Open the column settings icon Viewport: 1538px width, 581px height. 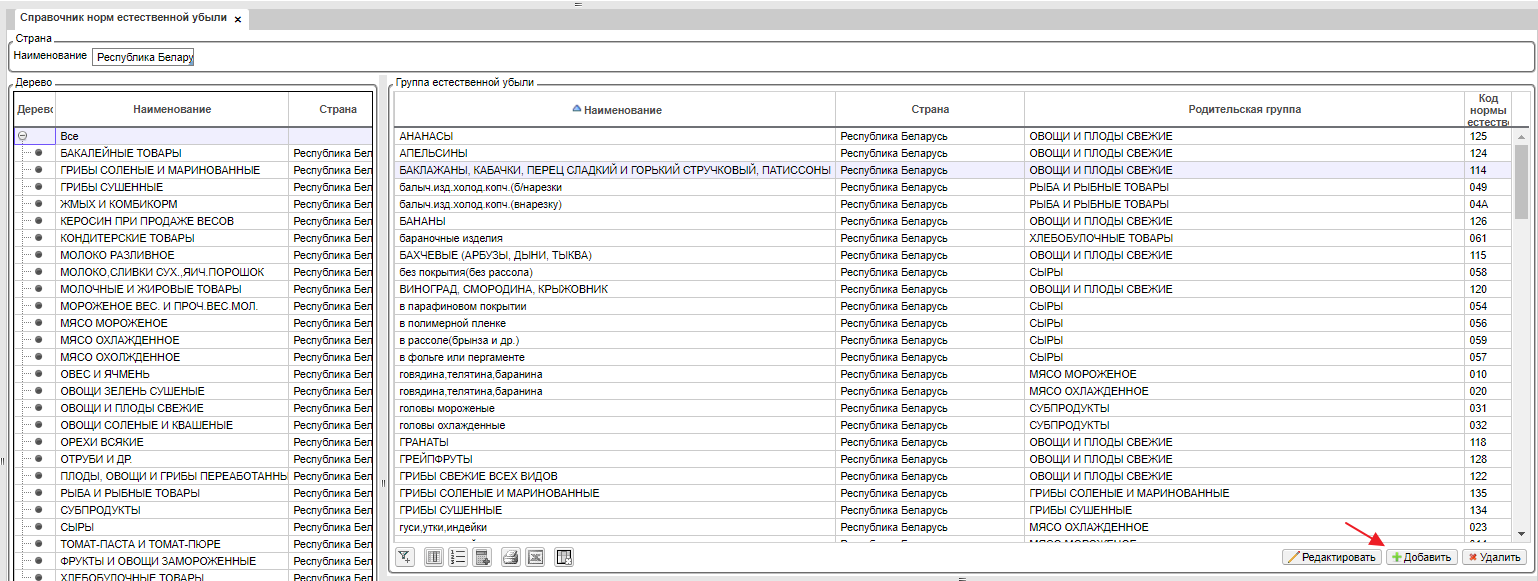pos(434,557)
